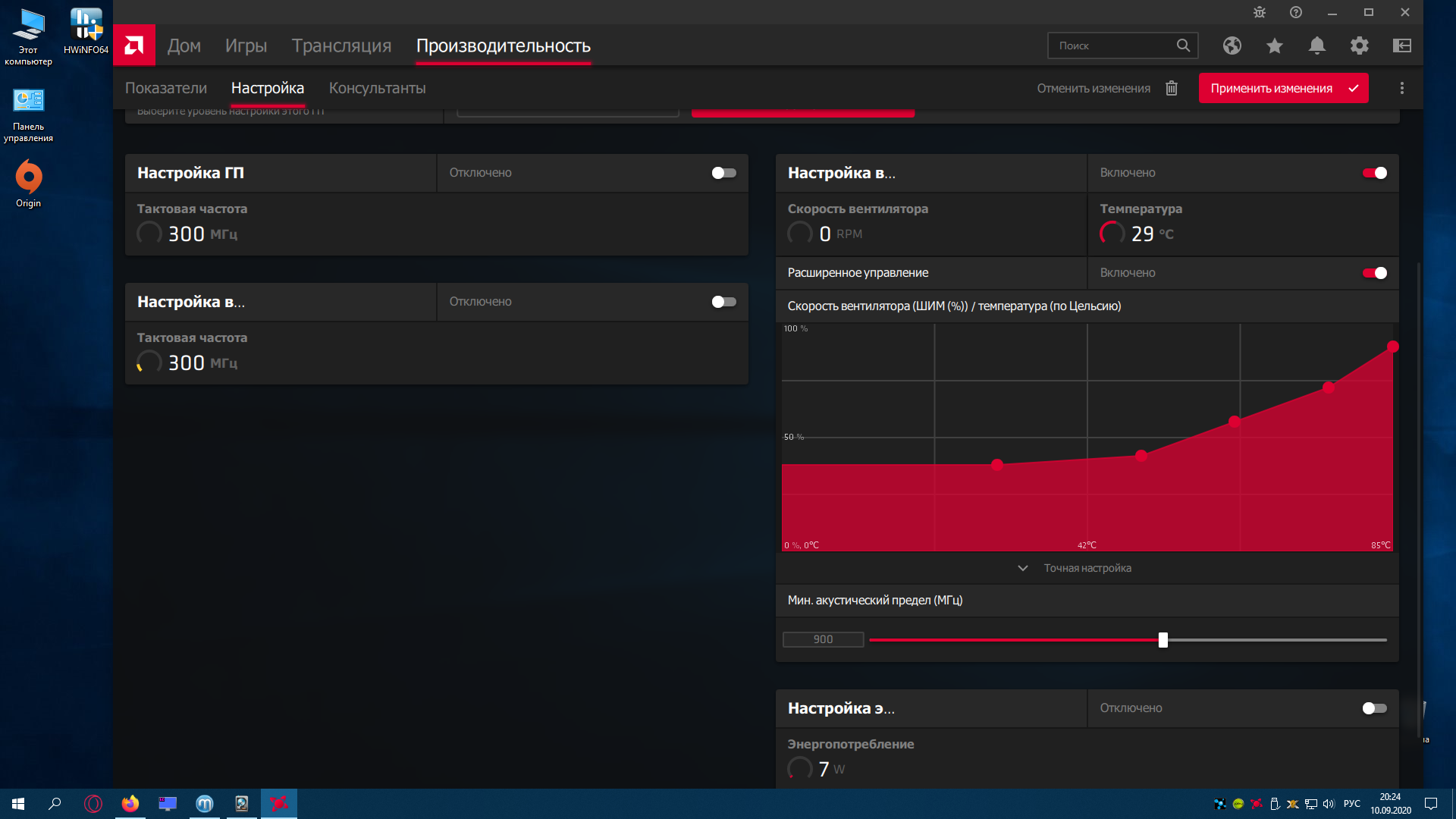
Task: Open notifications bell icon
Action: [x=1316, y=45]
